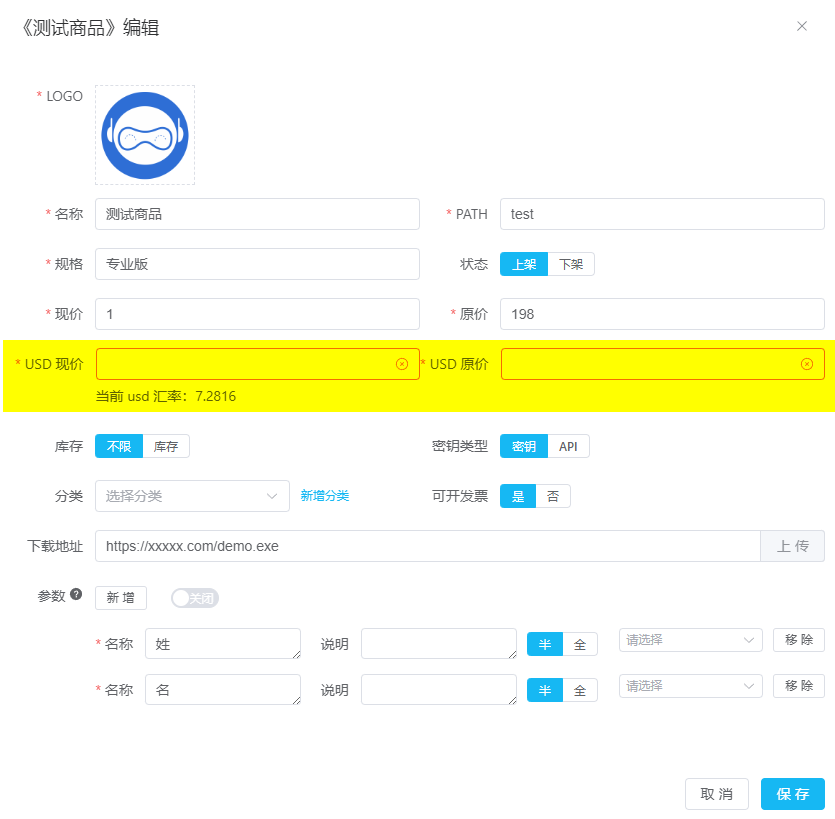Save the product with the 保存 button
The image size is (835, 819).
pos(792,793)
